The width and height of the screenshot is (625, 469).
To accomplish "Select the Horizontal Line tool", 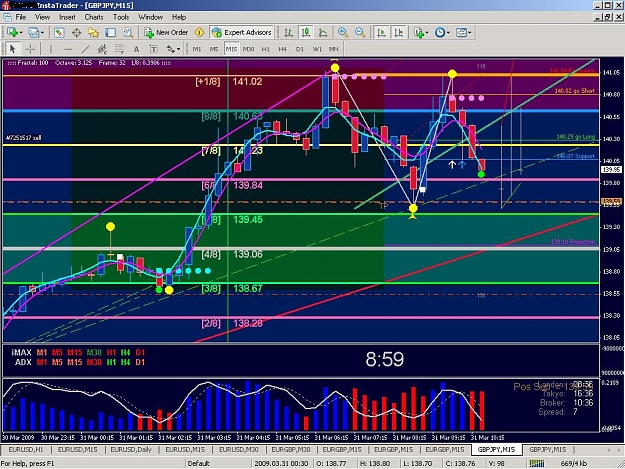I will 68,49.
